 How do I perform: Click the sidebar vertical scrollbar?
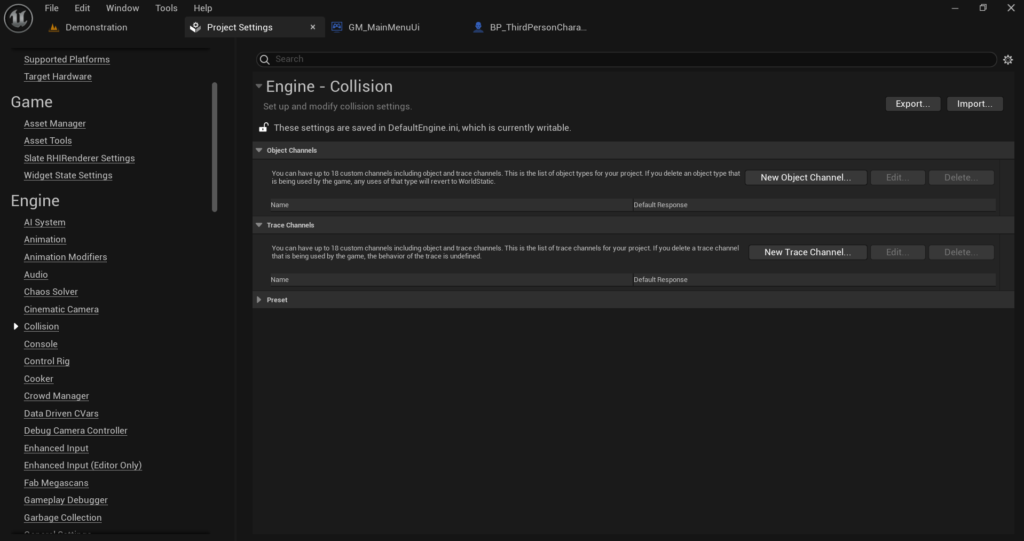[x=214, y=146]
